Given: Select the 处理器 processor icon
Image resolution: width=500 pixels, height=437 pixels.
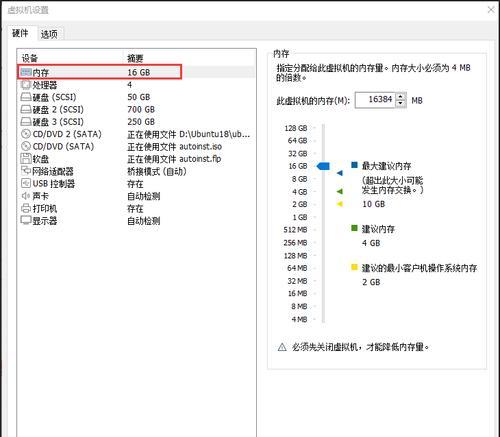Looking at the screenshot, I should (x=26, y=85).
